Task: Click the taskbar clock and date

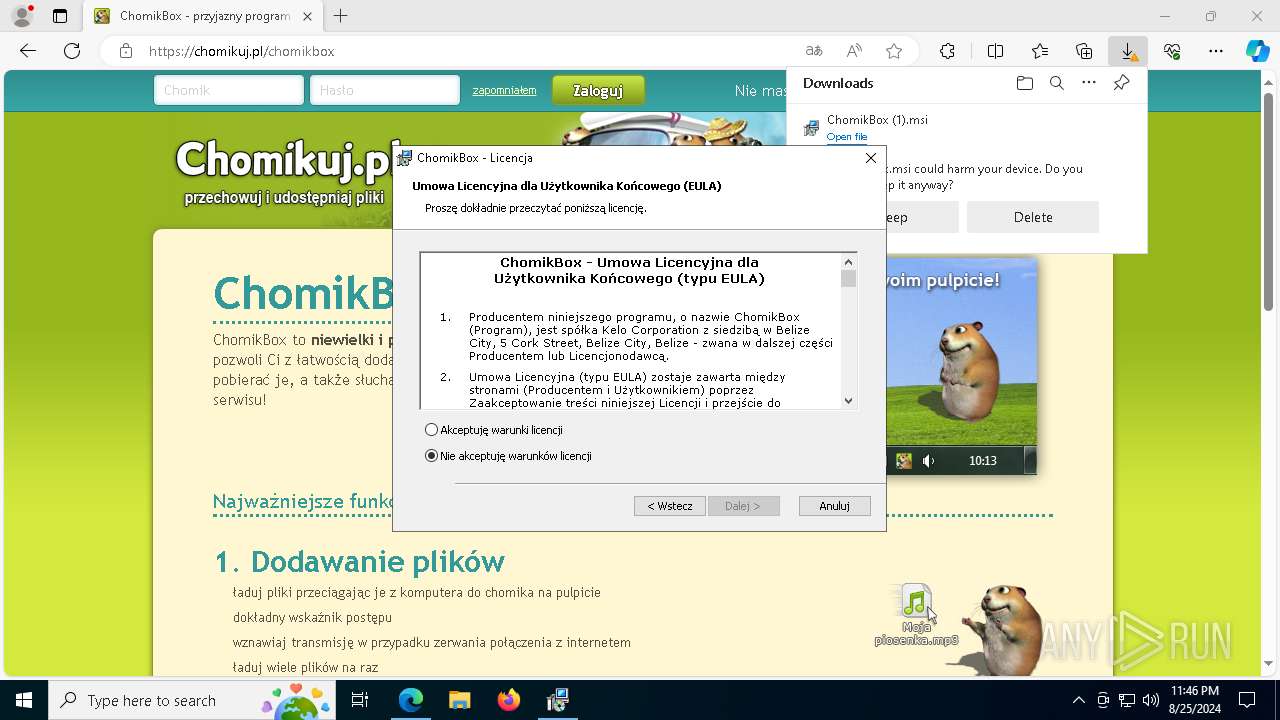Action: [x=1194, y=700]
